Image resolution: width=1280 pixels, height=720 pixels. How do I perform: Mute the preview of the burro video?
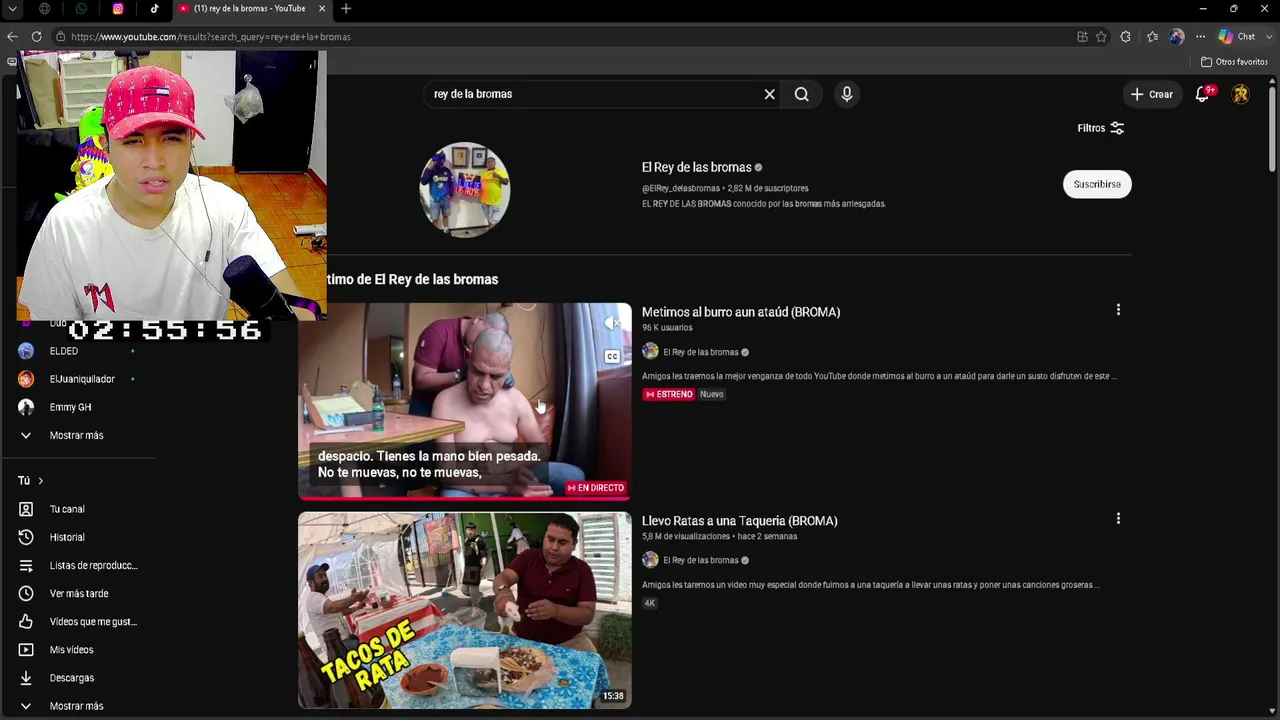pyautogui.click(x=612, y=323)
